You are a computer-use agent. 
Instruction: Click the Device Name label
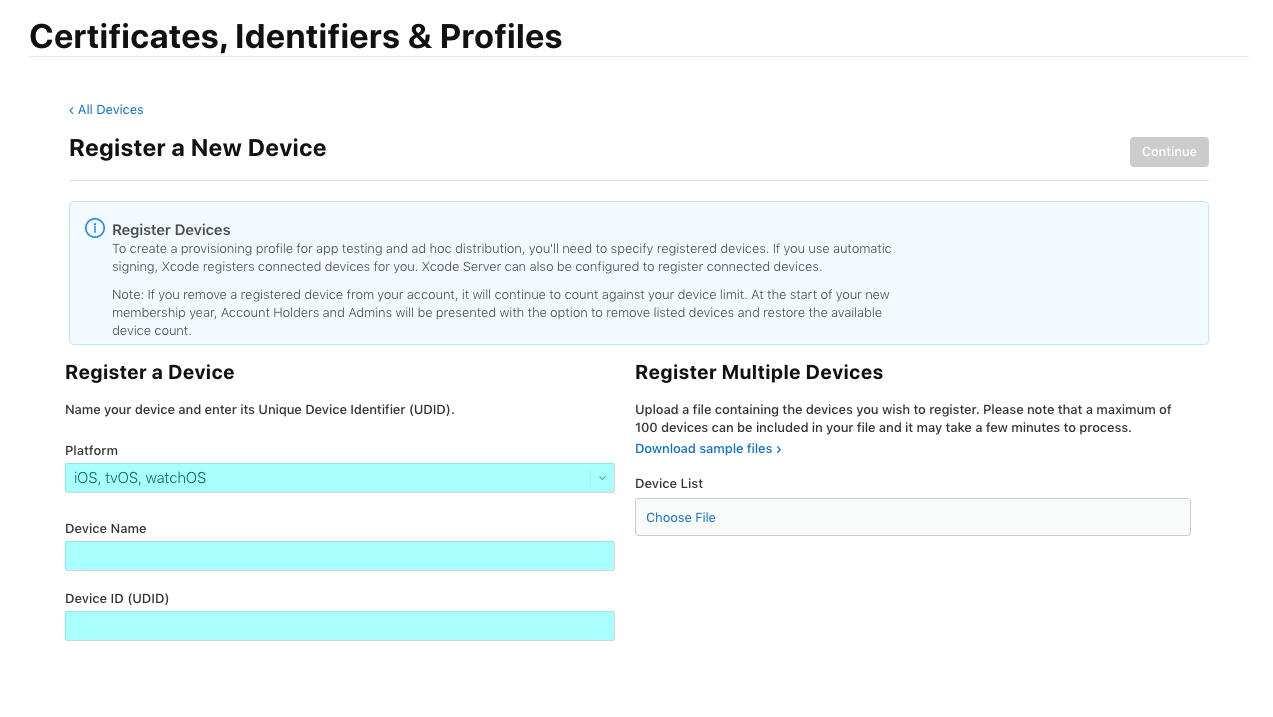[x=105, y=529]
